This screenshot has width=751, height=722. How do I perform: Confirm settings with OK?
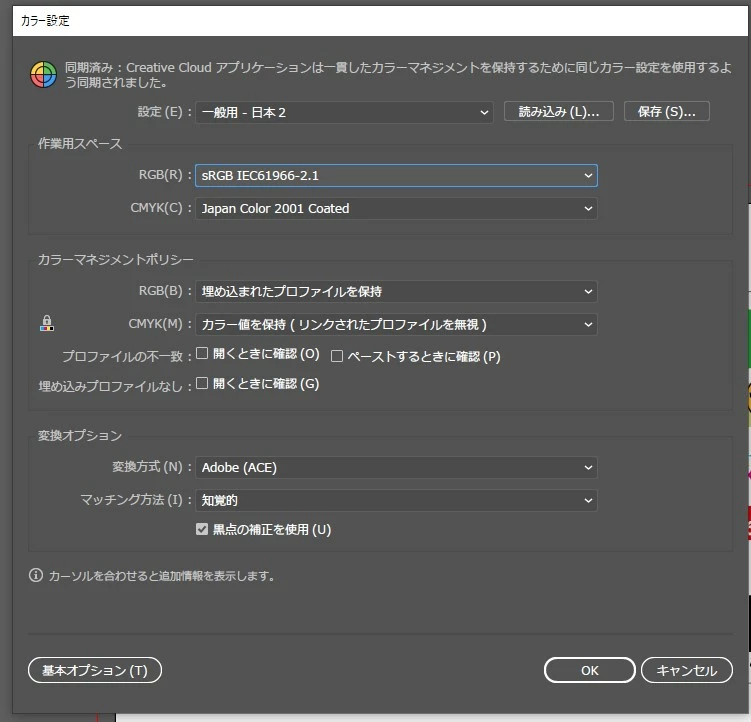click(590, 670)
